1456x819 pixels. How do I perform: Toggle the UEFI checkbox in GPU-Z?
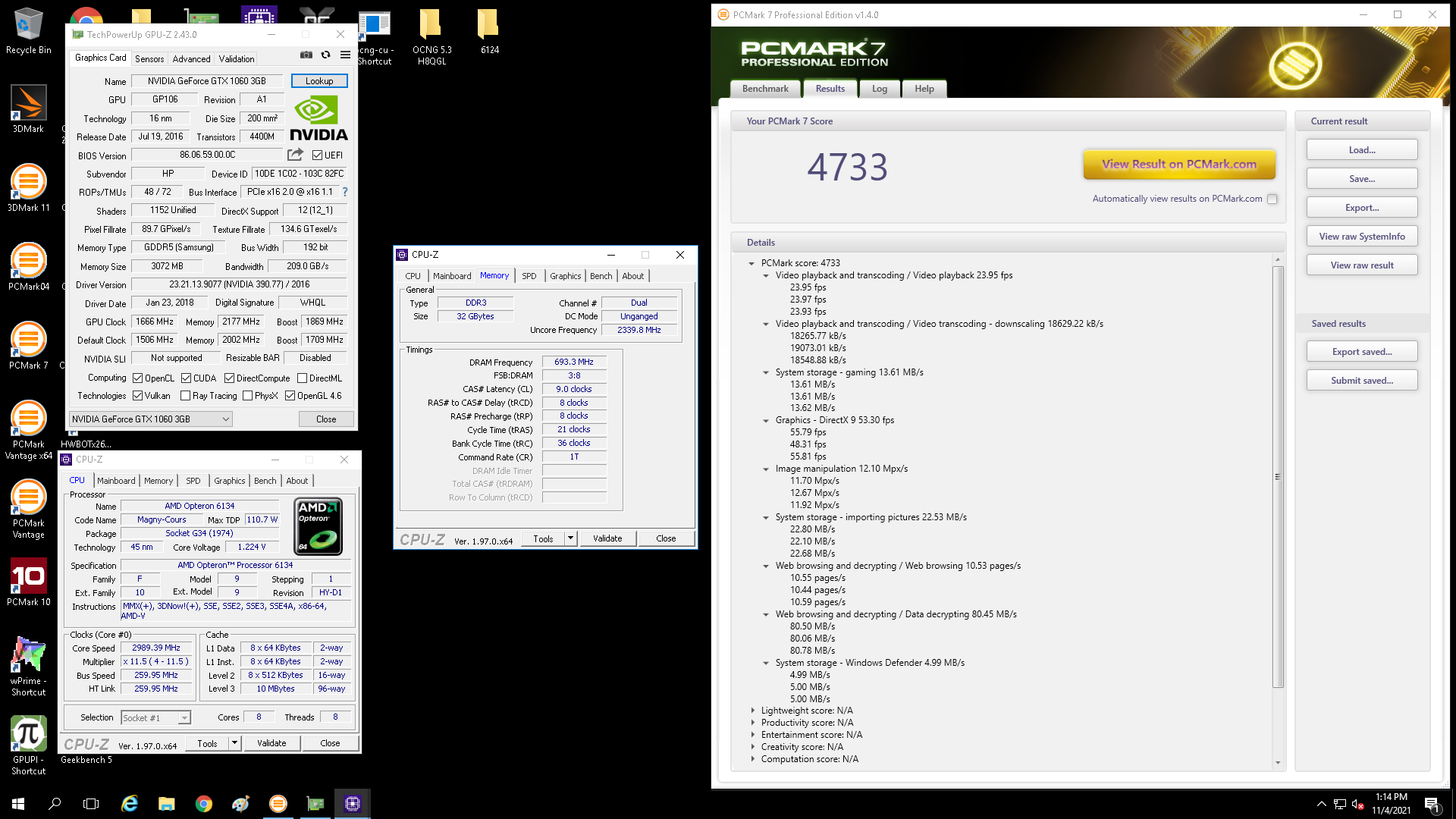tap(318, 155)
